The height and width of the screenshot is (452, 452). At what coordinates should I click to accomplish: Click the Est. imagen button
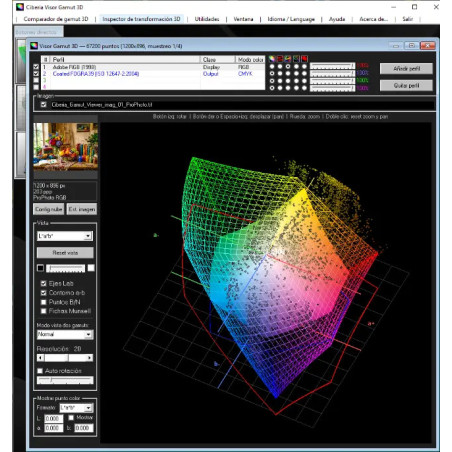(x=82, y=209)
